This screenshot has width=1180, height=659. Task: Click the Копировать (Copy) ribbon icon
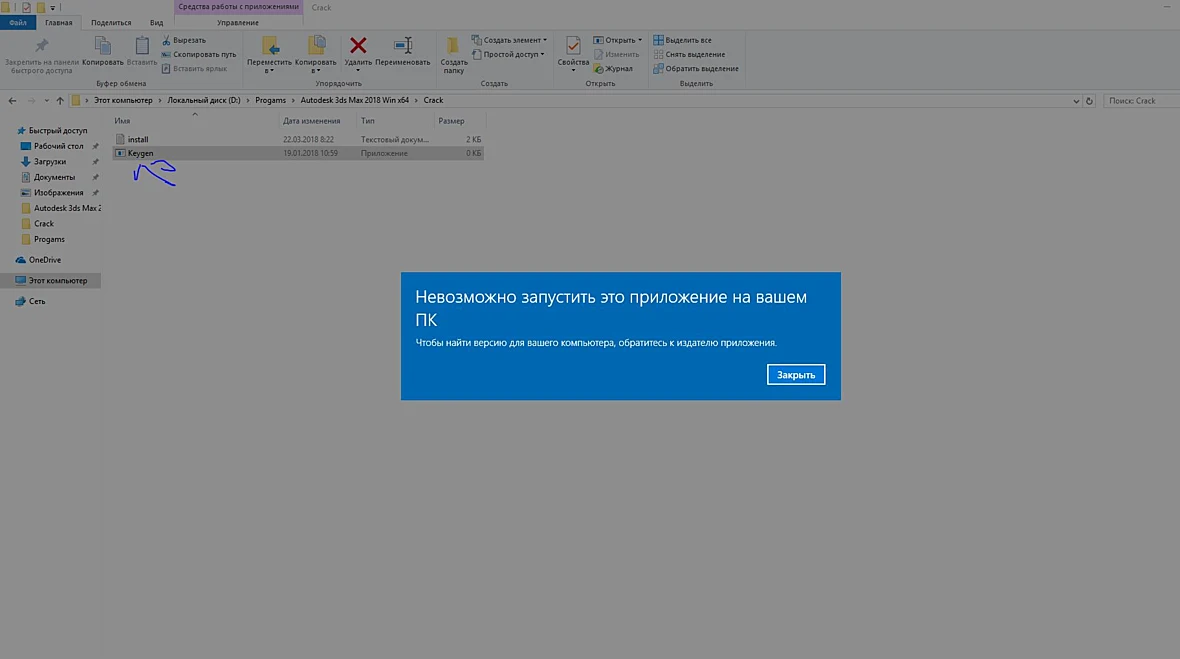(x=102, y=46)
